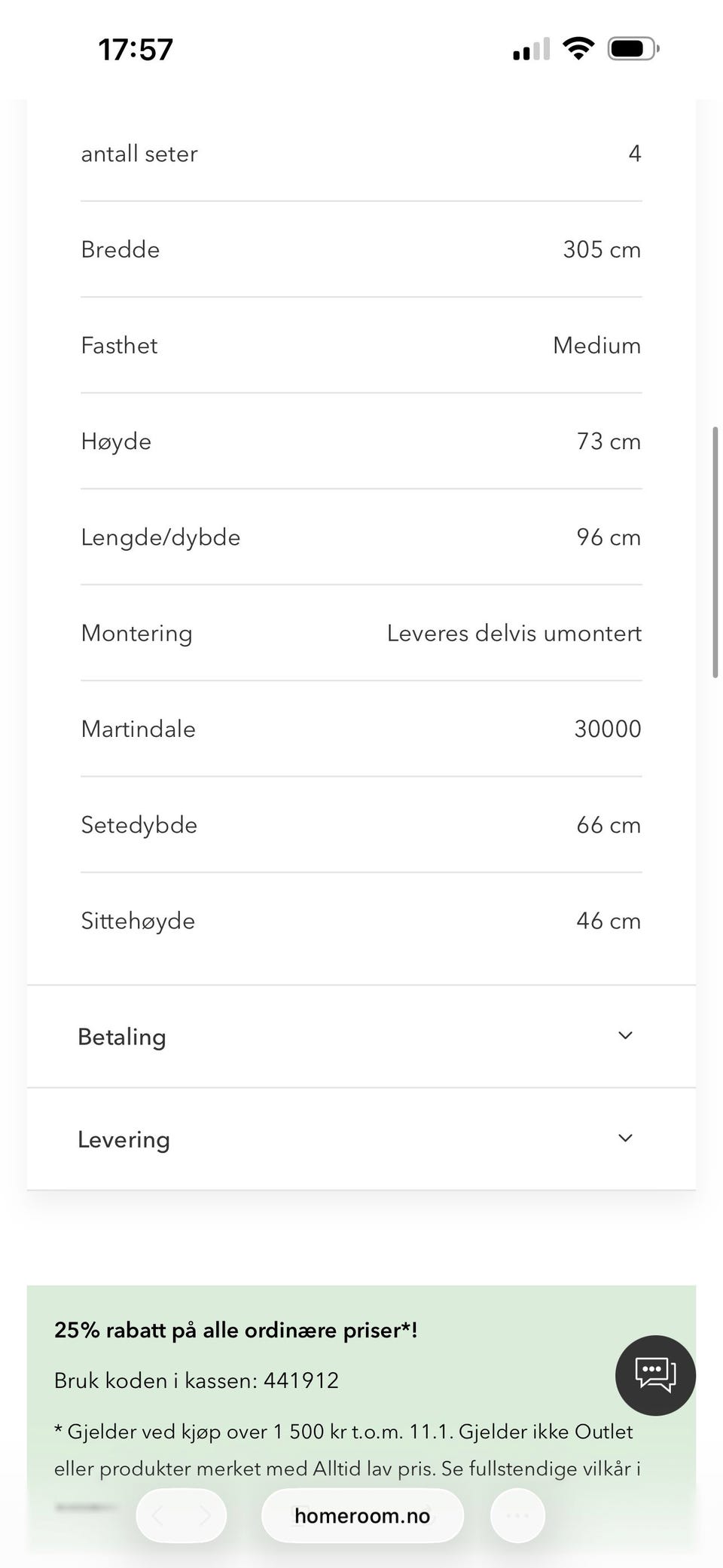723x1568 pixels.
Task: Open the Betaling accordion heading
Action: click(122, 1037)
